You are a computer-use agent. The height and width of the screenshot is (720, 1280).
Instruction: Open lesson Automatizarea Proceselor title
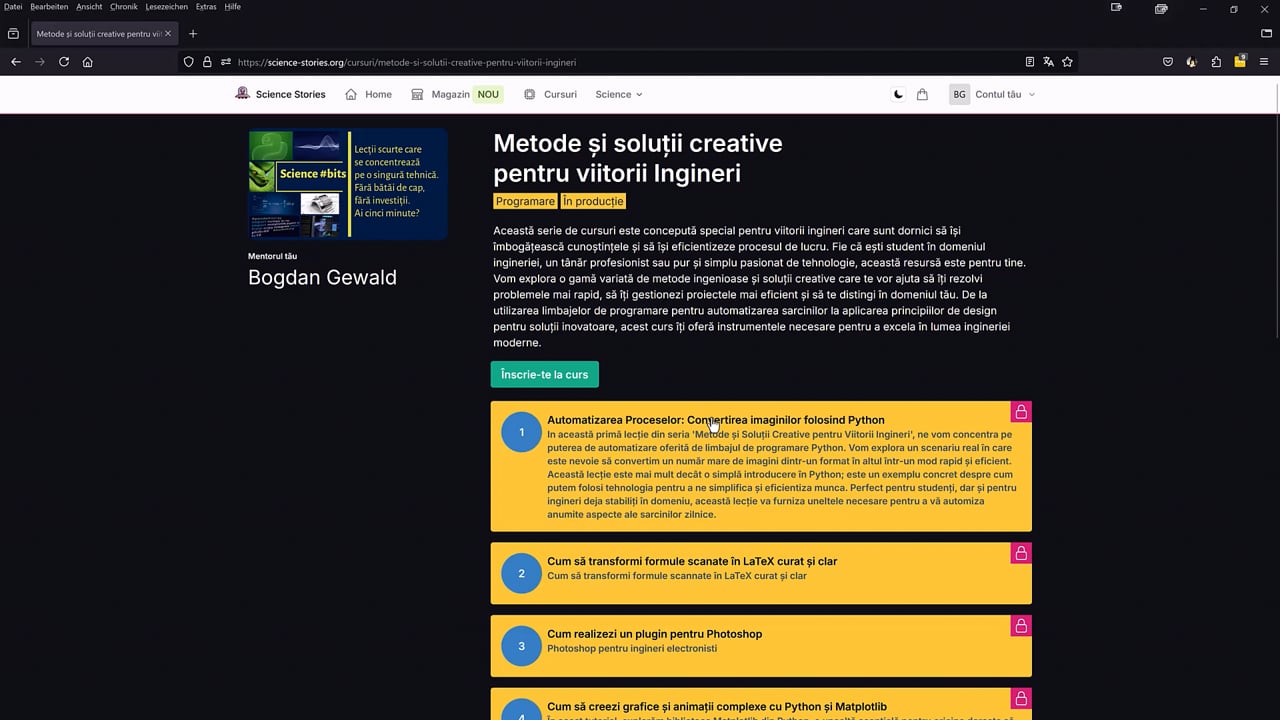click(716, 420)
